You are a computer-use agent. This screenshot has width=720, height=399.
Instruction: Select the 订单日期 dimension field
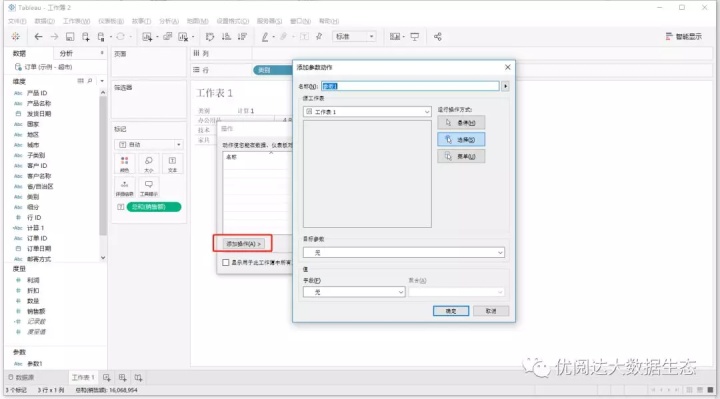(x=39, y=248)
